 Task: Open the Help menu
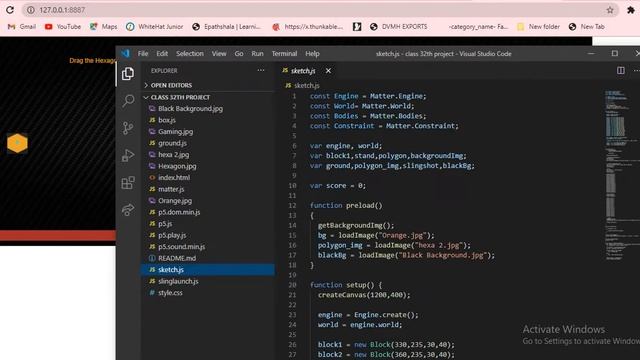(312, 53)
